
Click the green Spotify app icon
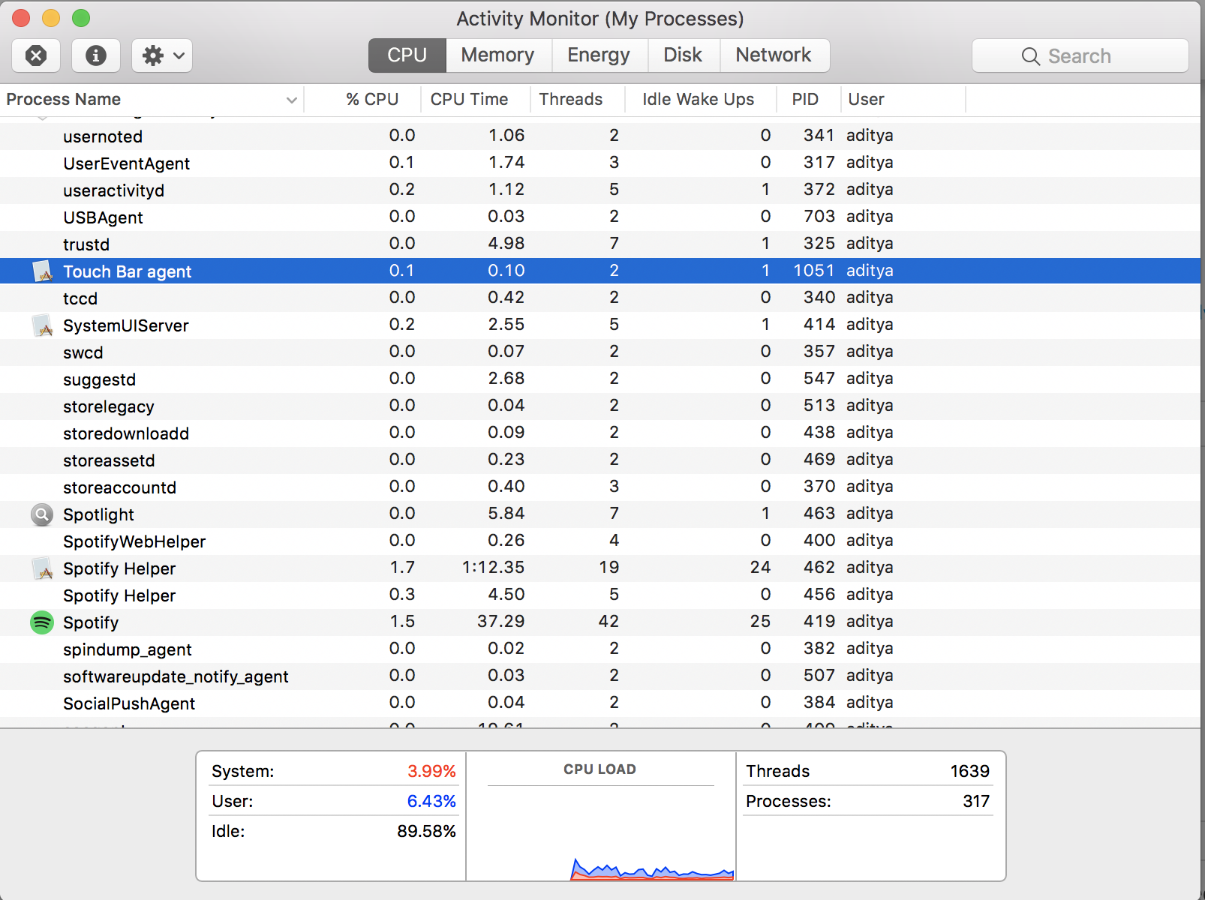42,622
